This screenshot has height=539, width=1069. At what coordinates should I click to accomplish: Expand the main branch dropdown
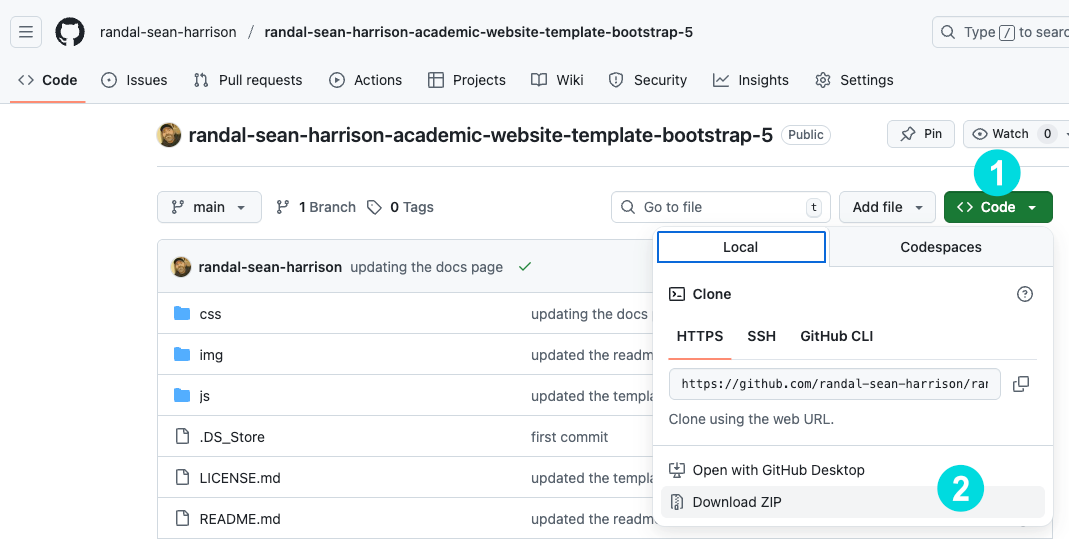point(209,207)
